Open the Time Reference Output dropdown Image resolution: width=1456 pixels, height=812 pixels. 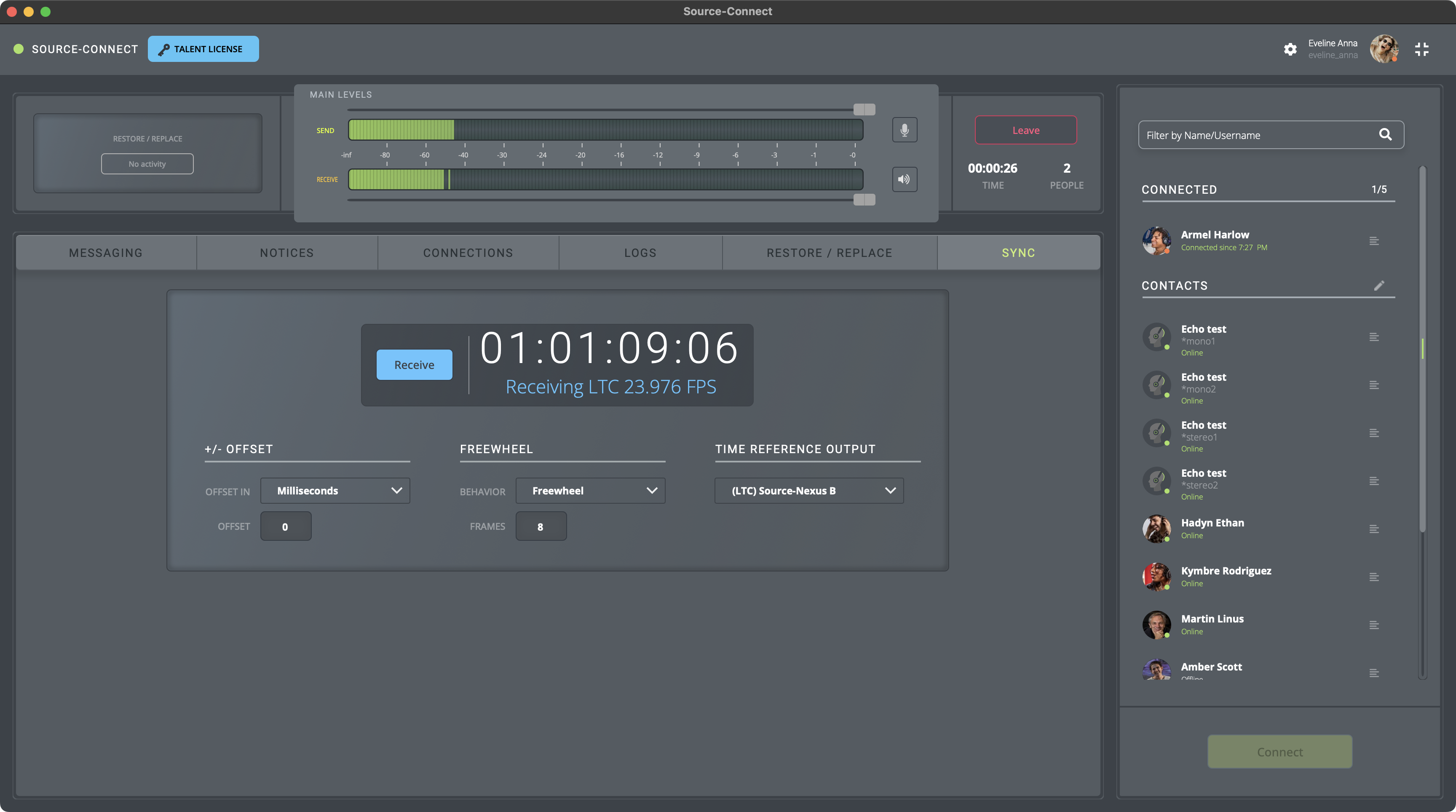coord(809,491)
